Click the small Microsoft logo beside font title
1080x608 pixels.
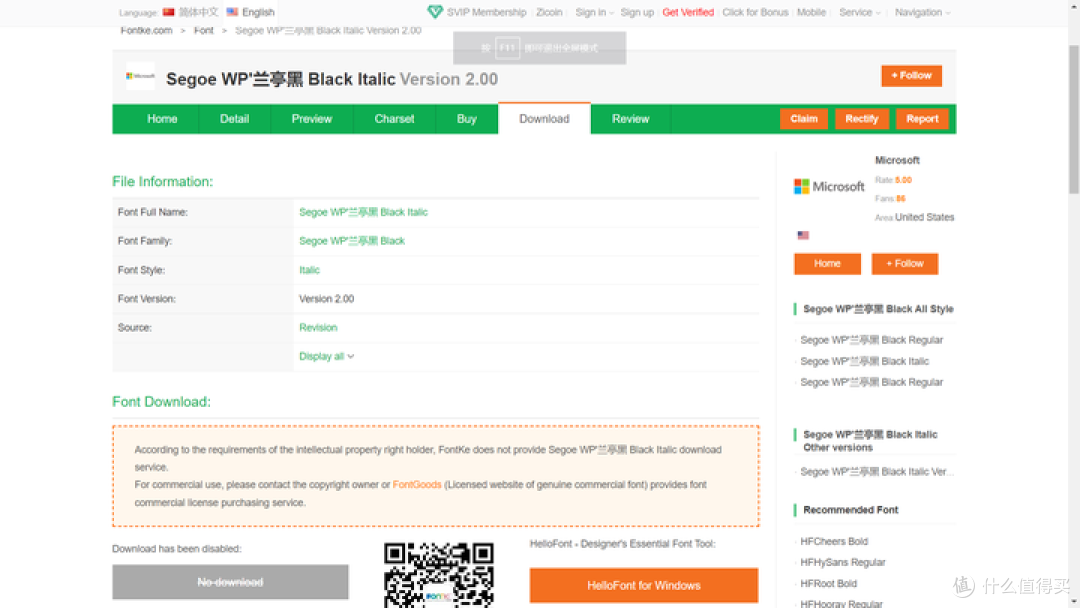coord(141,76)
